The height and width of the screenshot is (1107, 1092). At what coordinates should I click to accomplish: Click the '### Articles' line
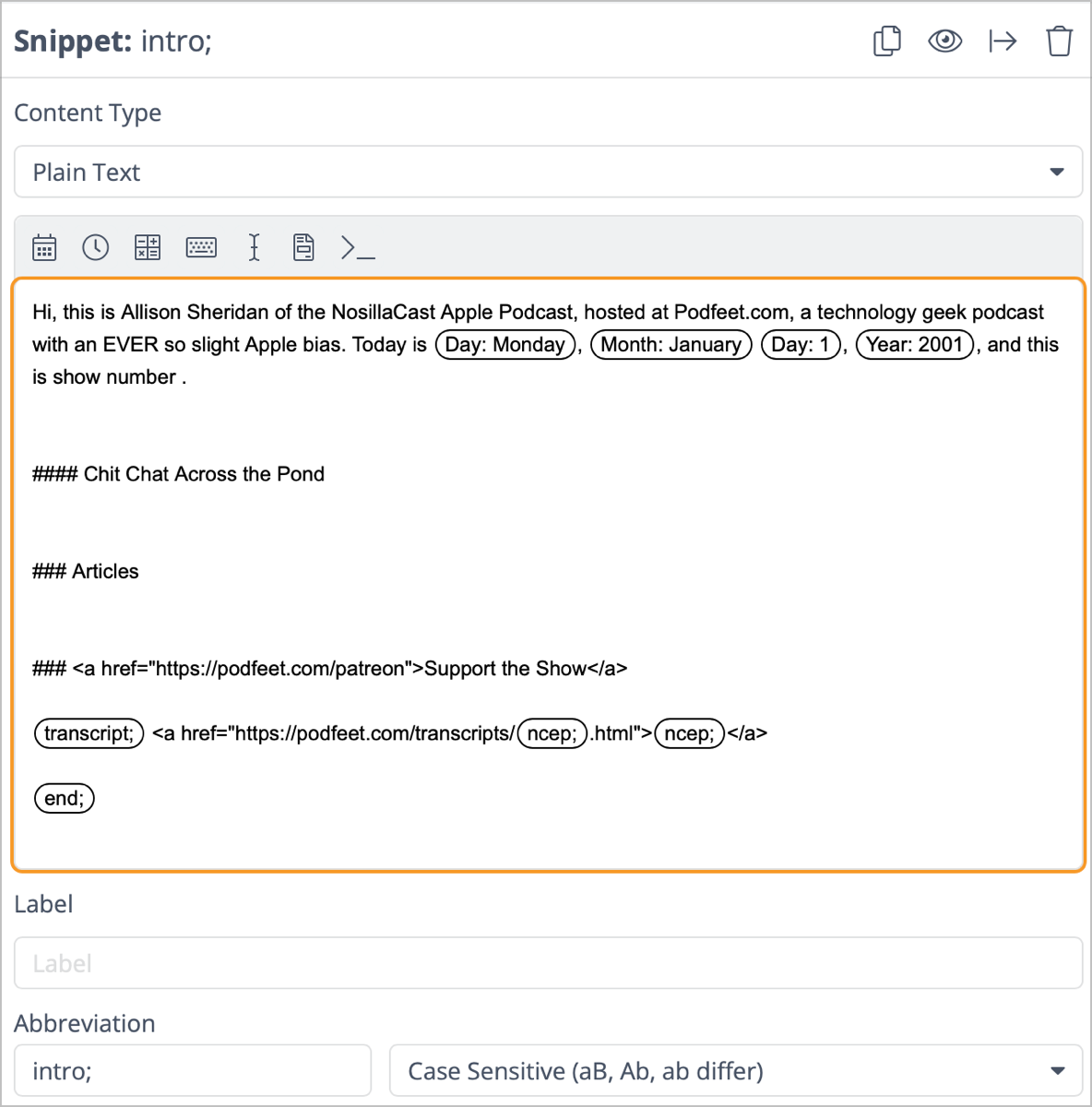click(86, 571)
